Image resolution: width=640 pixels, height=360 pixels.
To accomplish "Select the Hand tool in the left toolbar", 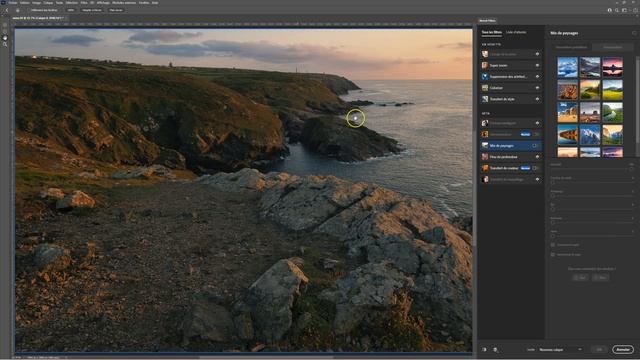I will (x=5, y=38).
